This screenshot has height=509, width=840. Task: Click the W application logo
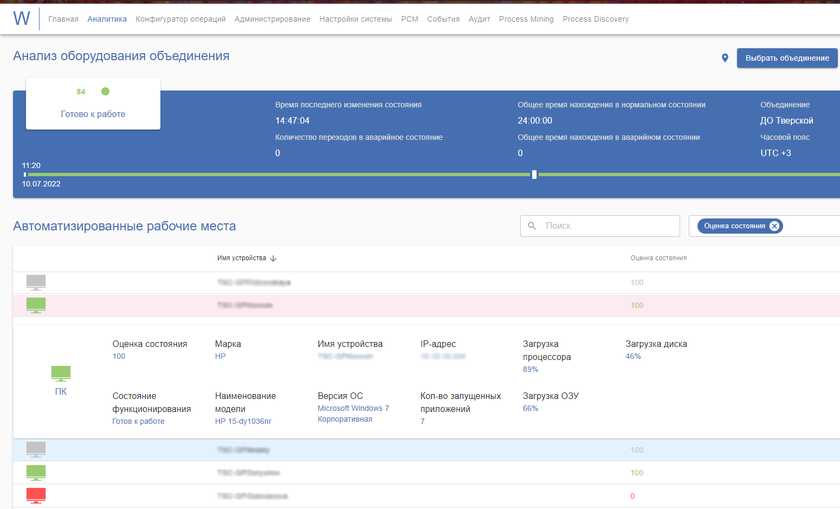point(21,19)
